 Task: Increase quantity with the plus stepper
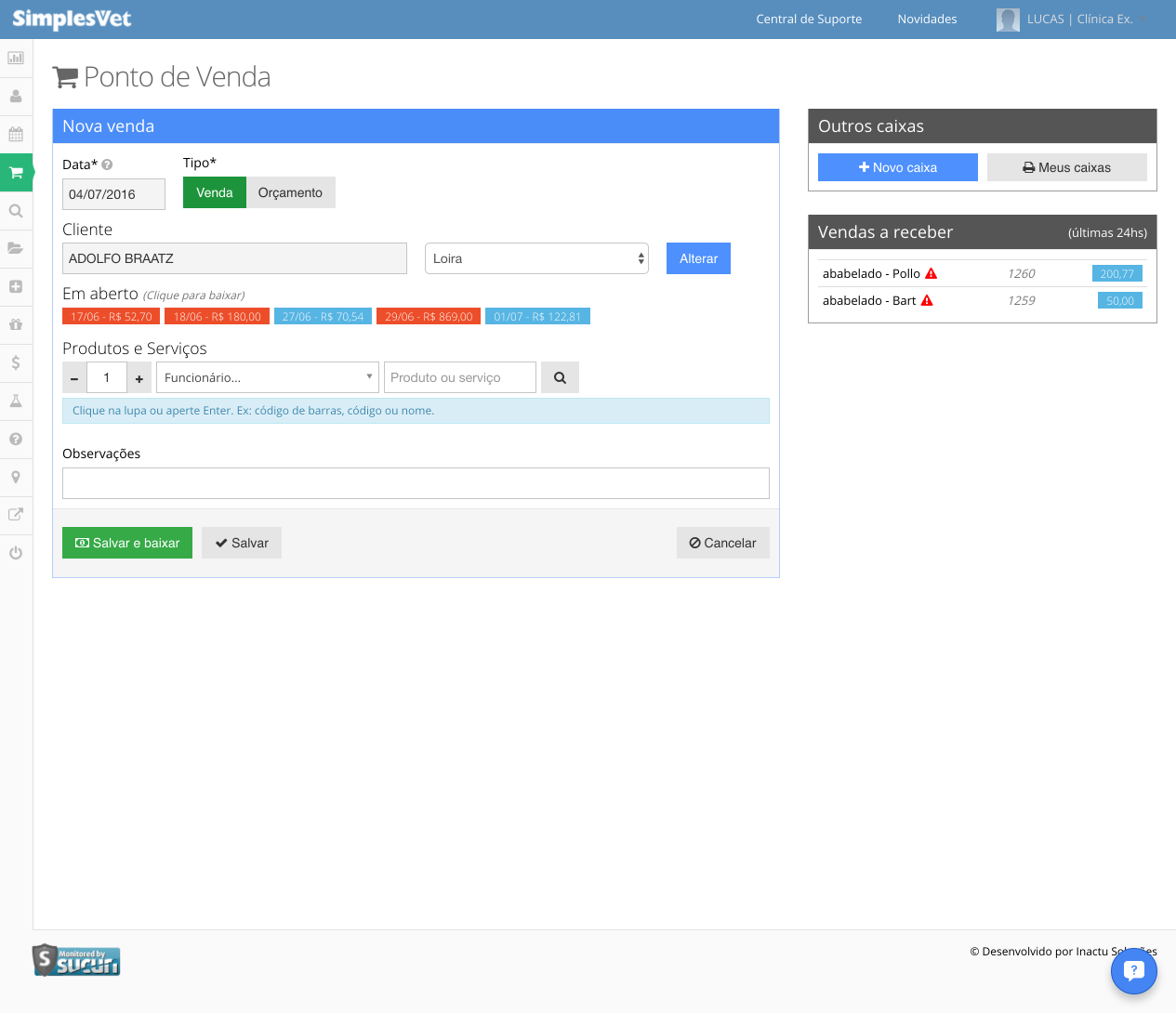[x=139, y=377]
